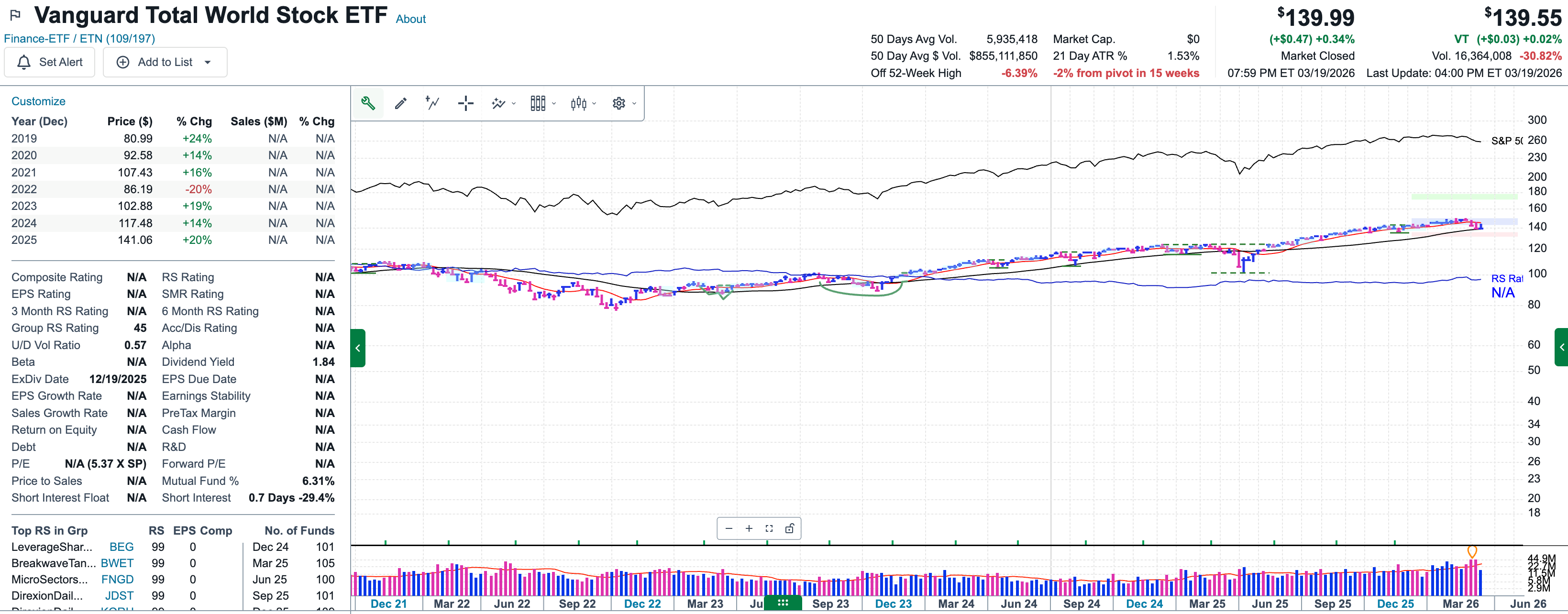Image resolution: width=1568 pixels, height=614 pixels.
Task: Click the green timeline drag handle
Action: pyautogui.click(x=783, y=603)
